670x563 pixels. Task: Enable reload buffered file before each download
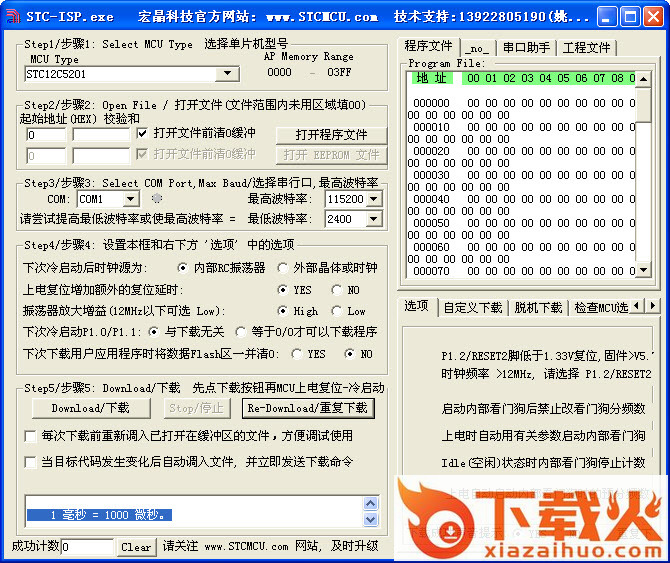(30, 436)
